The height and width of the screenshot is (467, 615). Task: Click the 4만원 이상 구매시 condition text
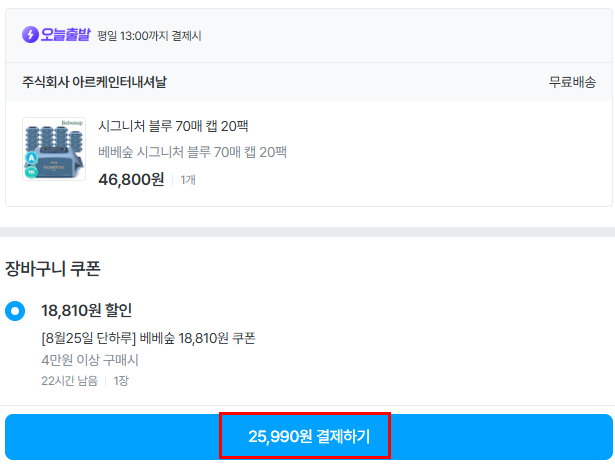click(x=90, y=360)
